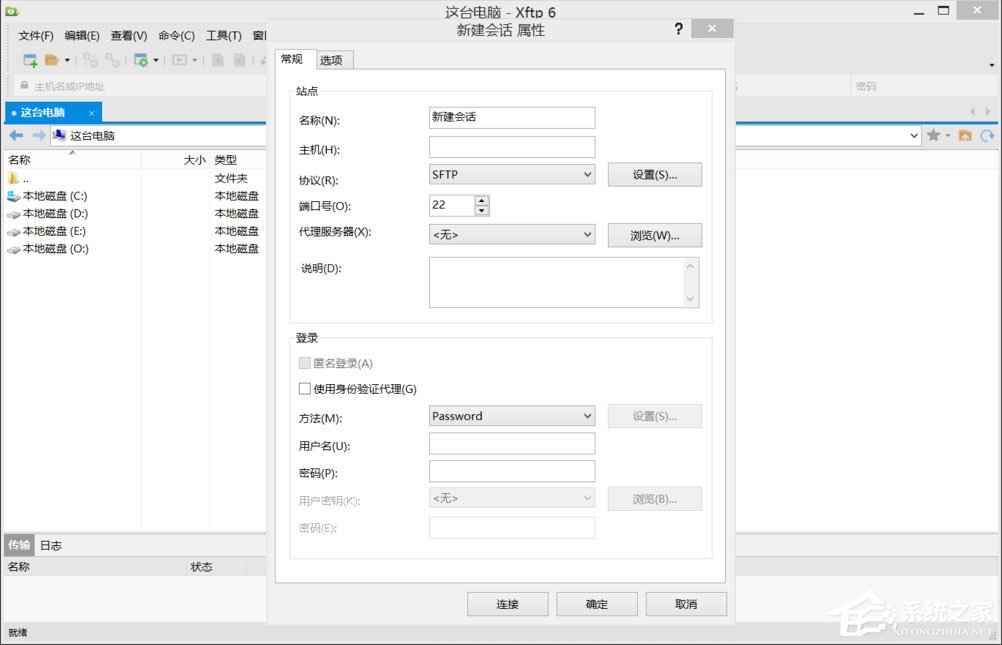Click the transfer run toolbar icon
Image resolution: width=1002 pixels, height=645 pixels.
click(x=180, y=59)
